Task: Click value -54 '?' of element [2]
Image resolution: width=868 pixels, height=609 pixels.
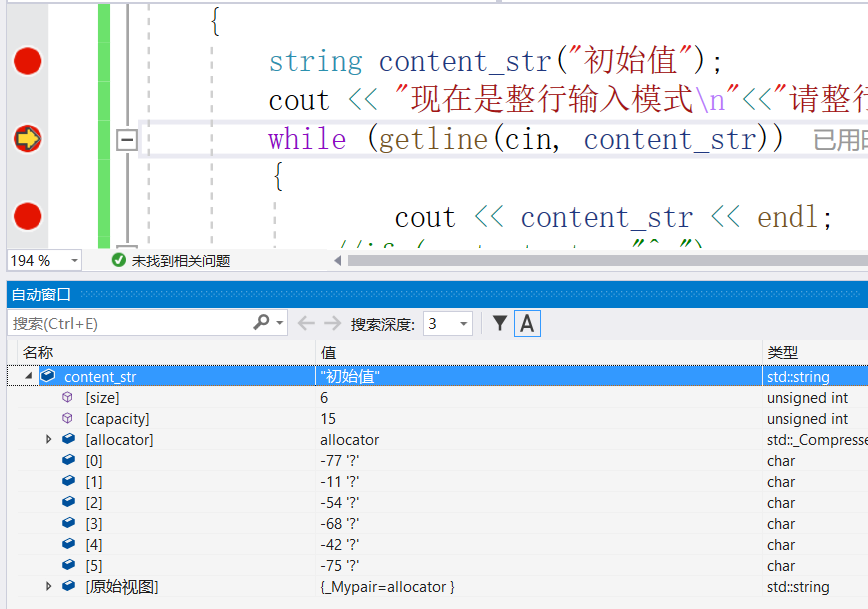Action: point(339,503)
